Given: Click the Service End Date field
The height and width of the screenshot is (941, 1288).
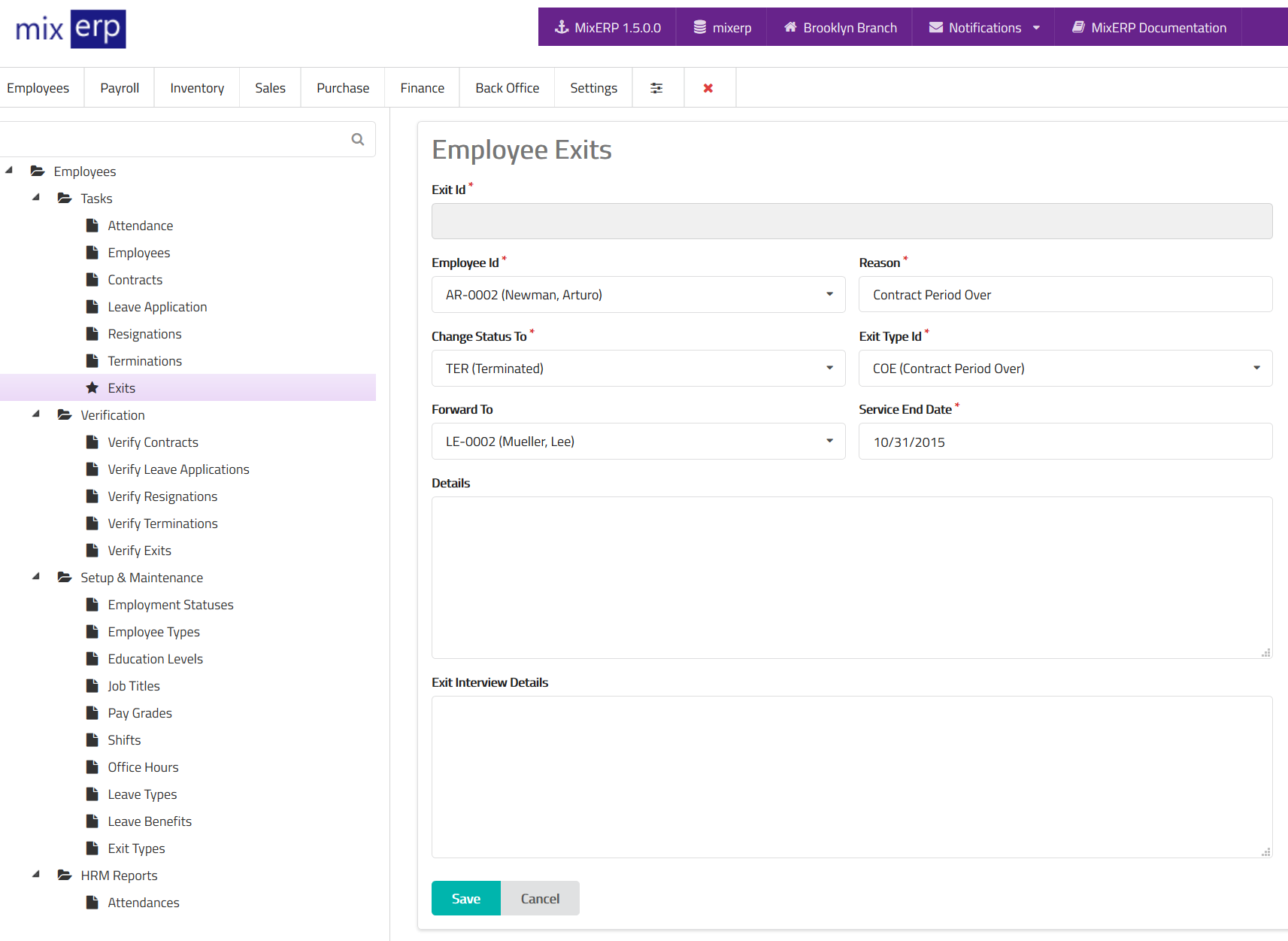Looking at the screenshot, I should click(x=1065, y=441).
